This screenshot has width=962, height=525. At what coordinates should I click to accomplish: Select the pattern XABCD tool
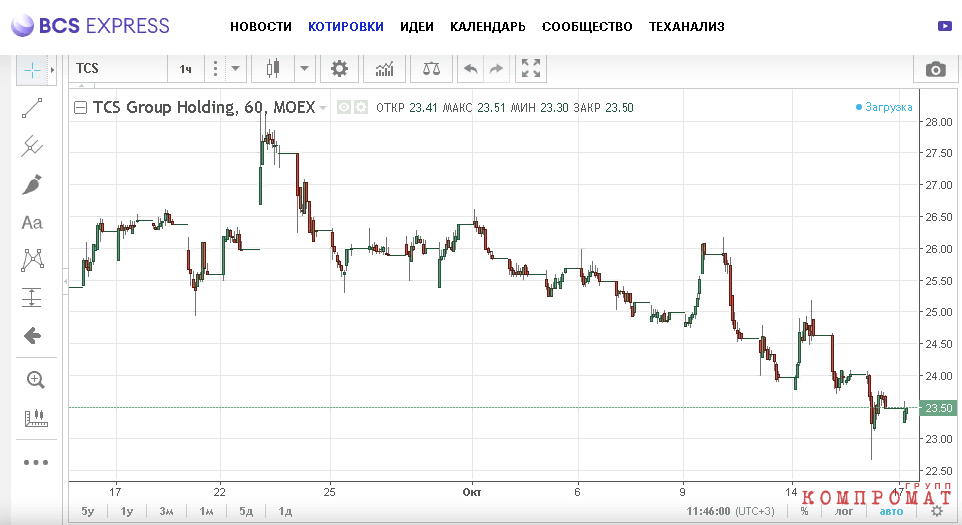click(32, 260)
